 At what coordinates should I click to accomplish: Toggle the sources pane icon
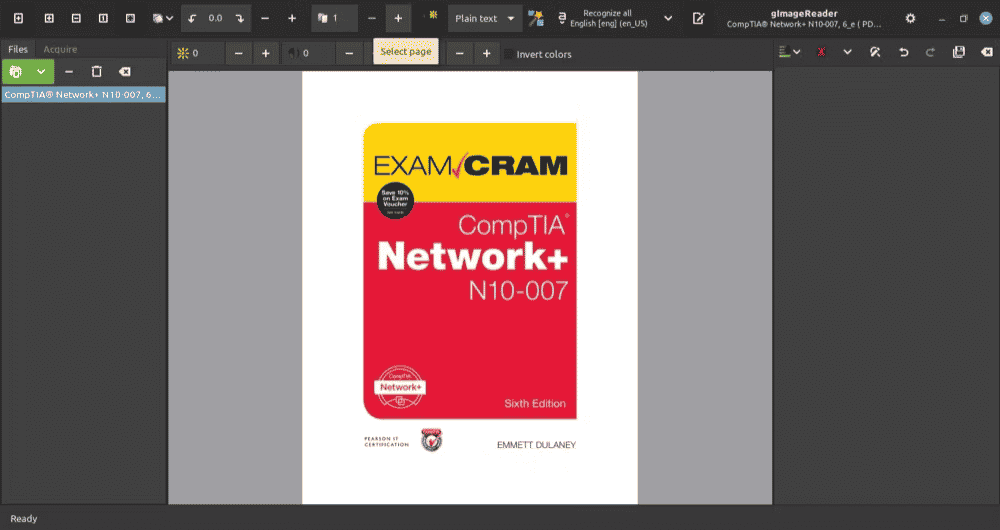(18, 18)
